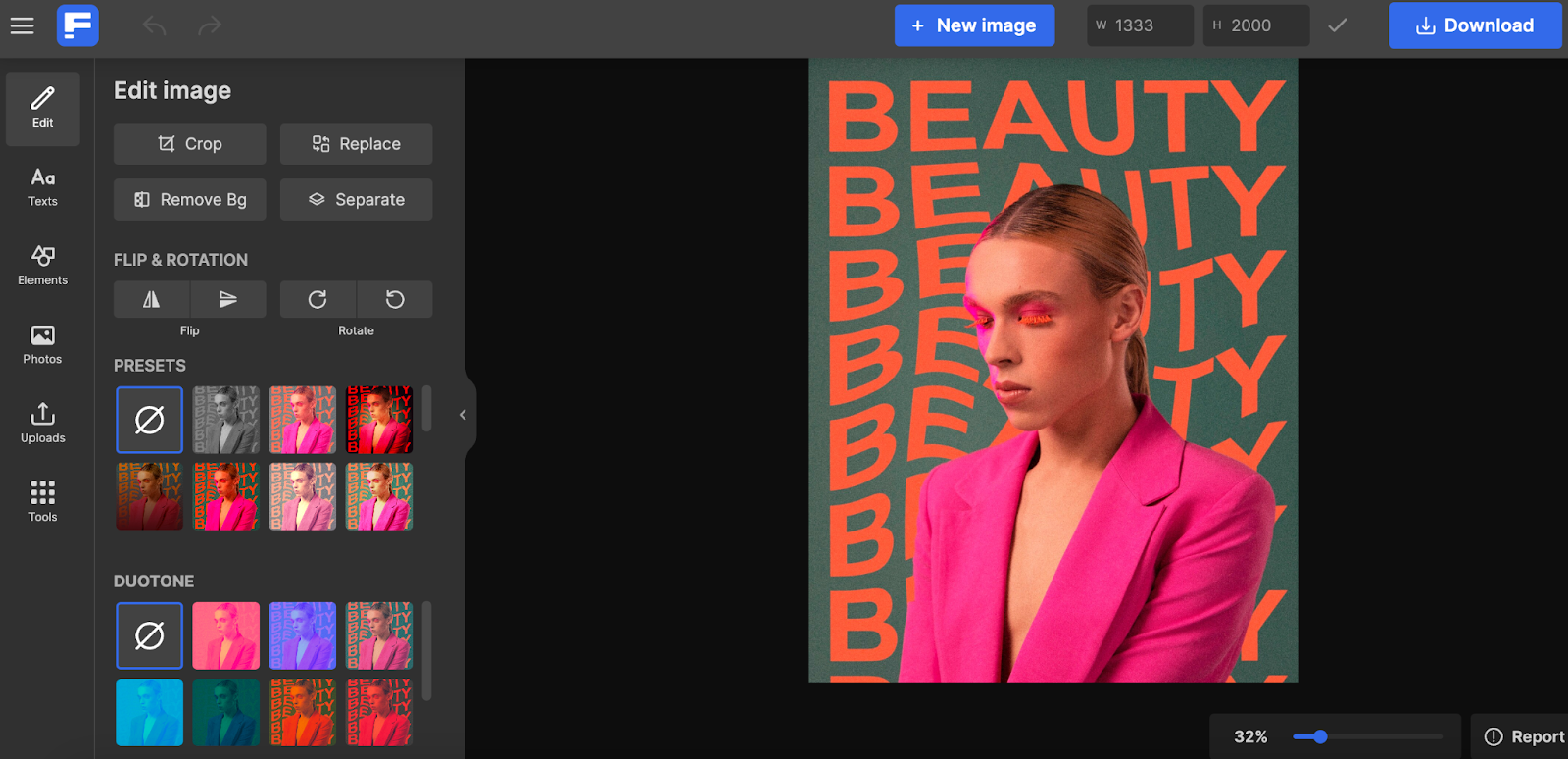Viewport: 1568px width, 759px height.
Task: Select the no-duotone option under Duotone
Action: [149, 635]
